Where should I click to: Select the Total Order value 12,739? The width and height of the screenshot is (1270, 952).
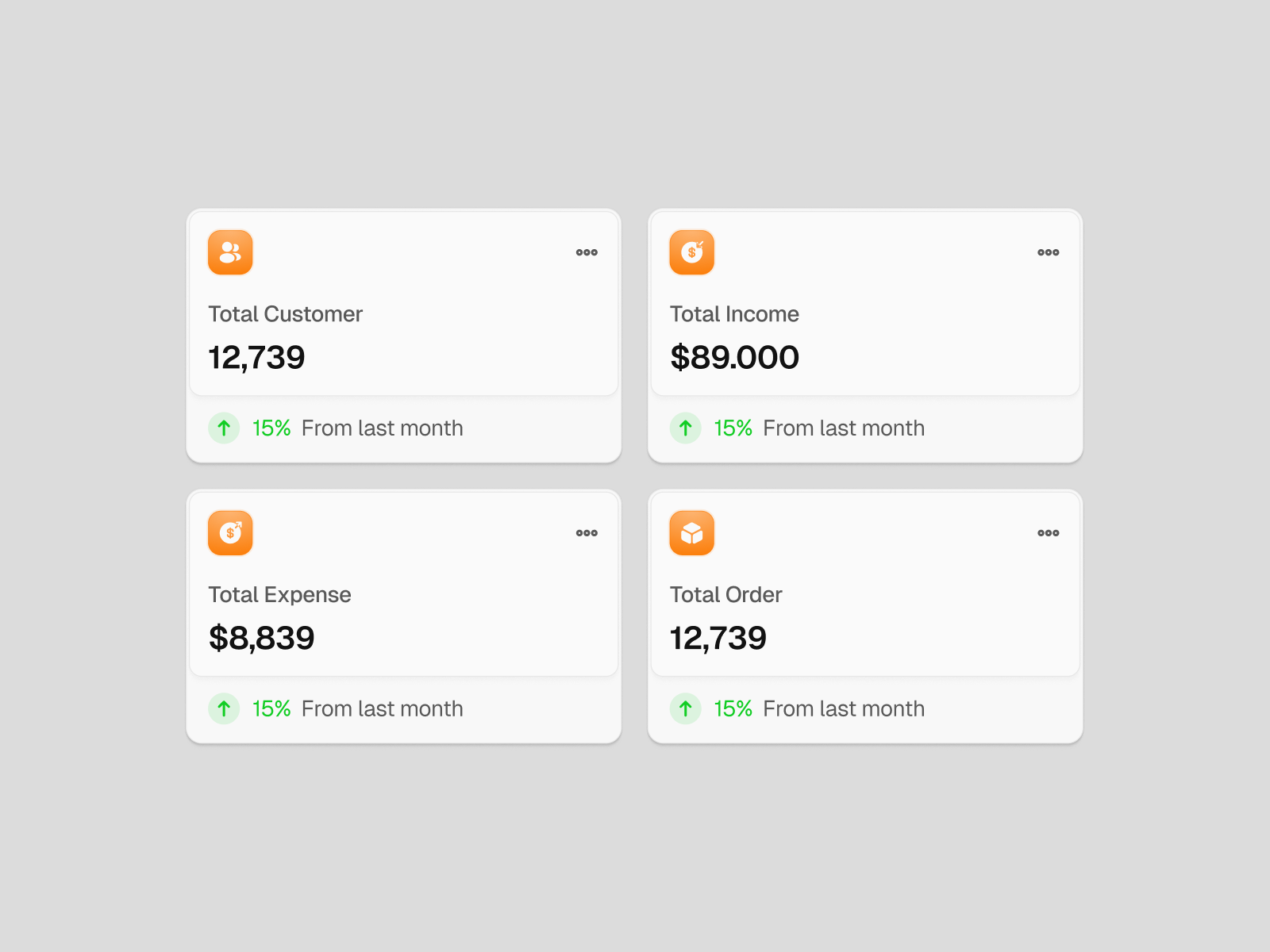pyautogui.click(x=718, y=637)
